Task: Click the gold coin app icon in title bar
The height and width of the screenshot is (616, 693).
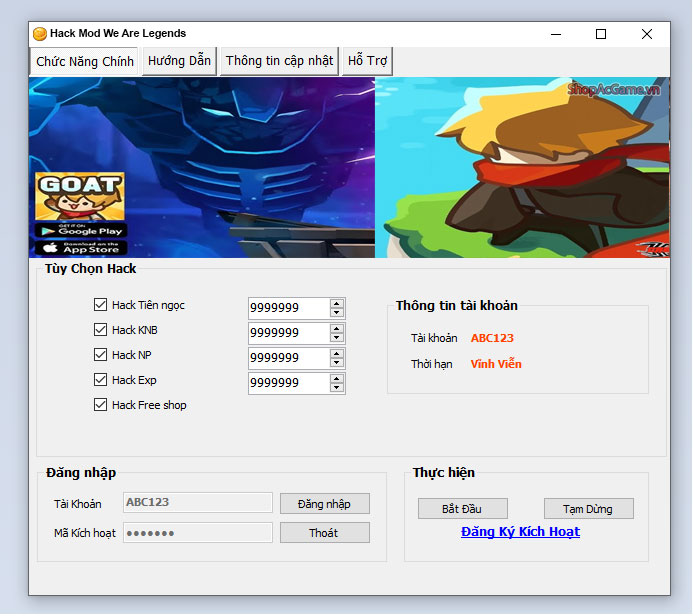Action: coord(40,34)
